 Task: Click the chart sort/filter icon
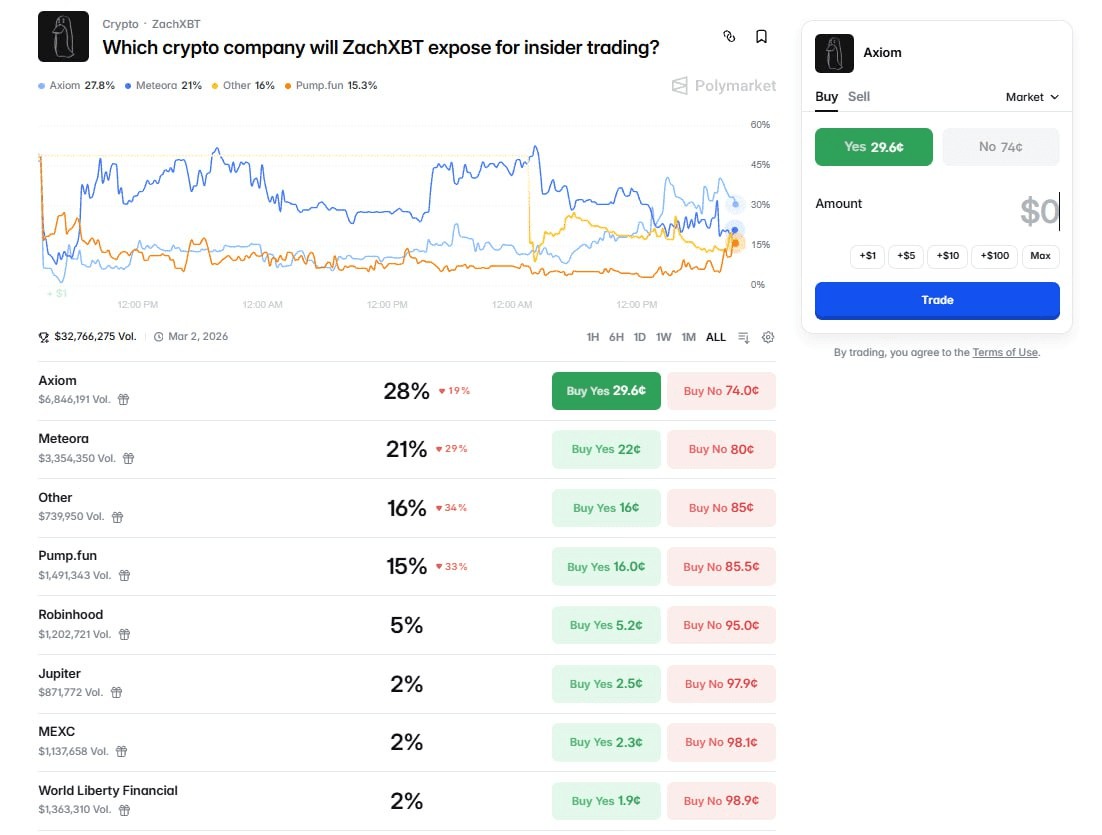(x=744, y=337)
